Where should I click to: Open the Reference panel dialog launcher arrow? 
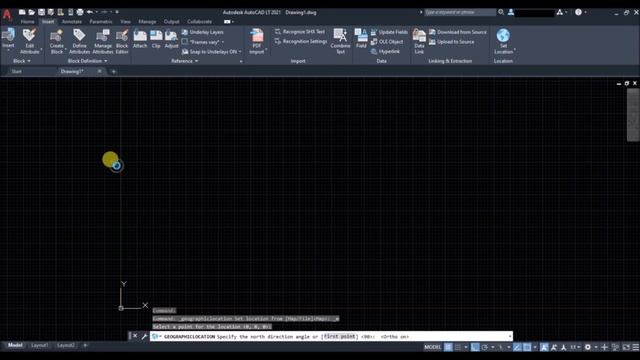click(241, 61)
